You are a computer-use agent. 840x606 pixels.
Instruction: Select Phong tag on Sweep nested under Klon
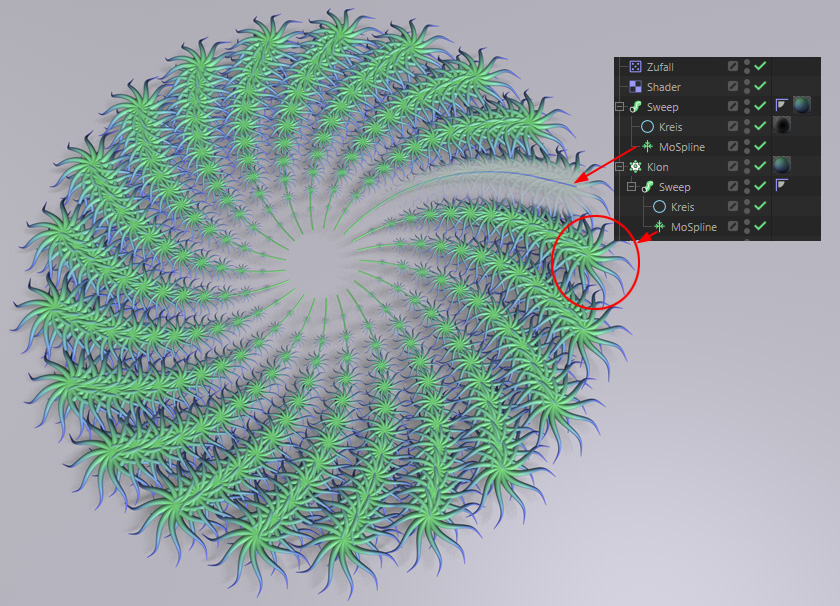[x=781, y=185]
